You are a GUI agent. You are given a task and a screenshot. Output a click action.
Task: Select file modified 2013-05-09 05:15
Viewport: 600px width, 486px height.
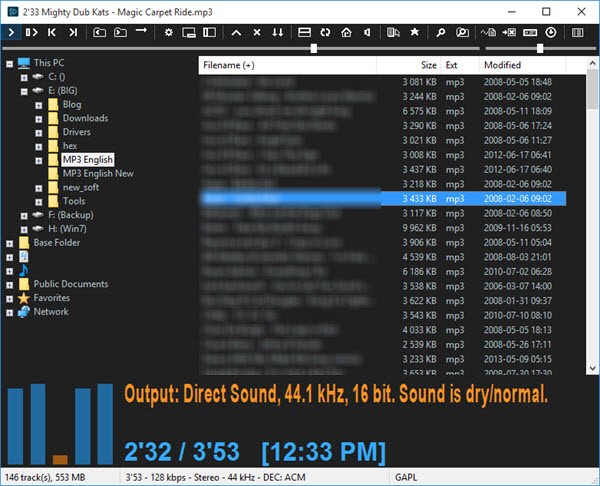[383, 359]
